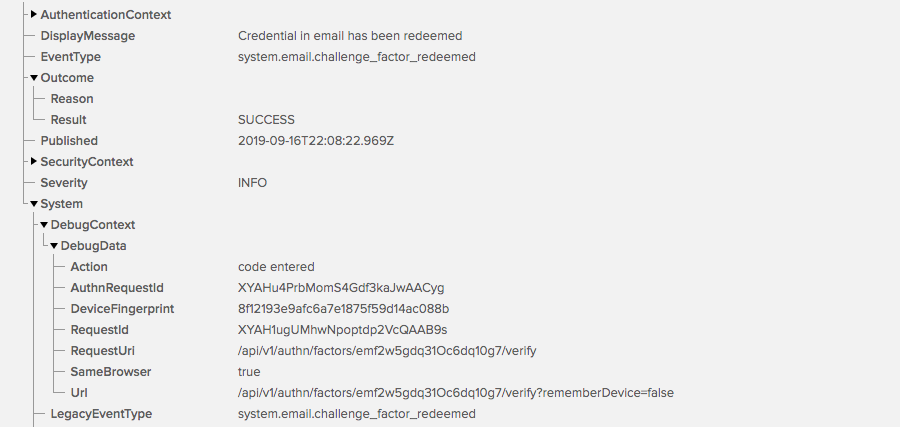The image size is (900, 427).
Task: Select the EventType field label
Action: click(71, 57)
